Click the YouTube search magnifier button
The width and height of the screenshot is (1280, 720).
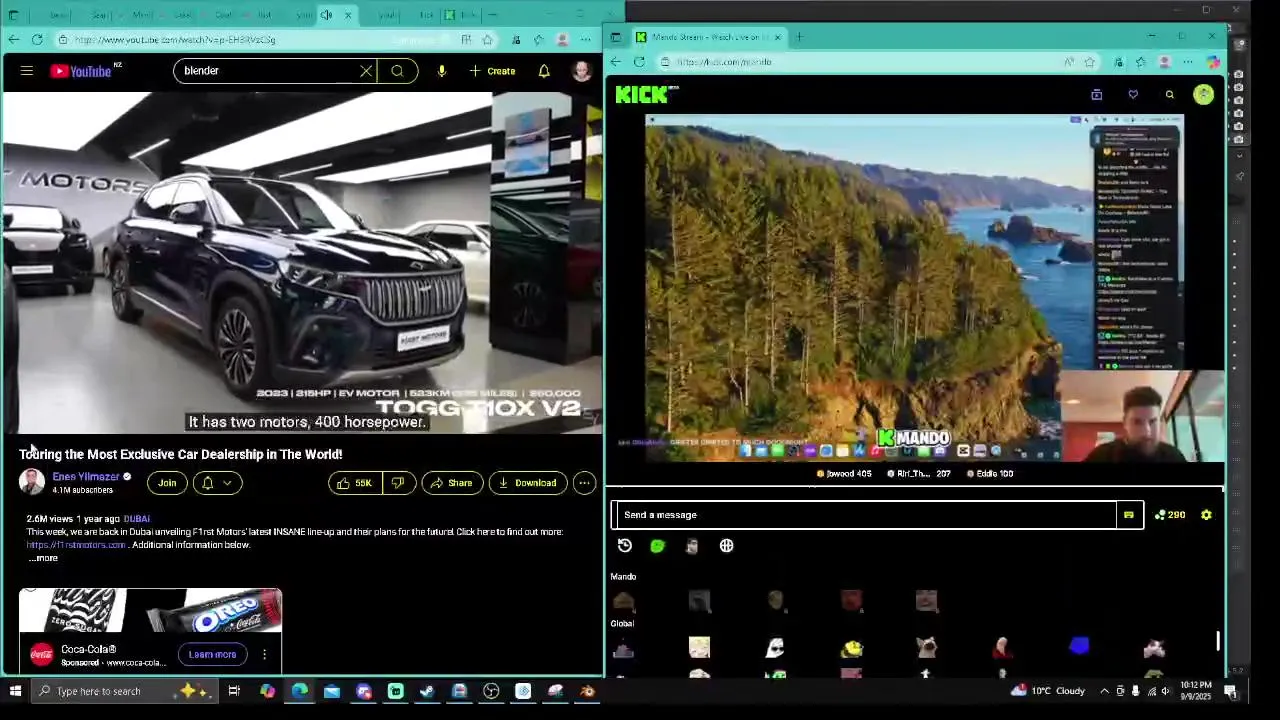397,71
